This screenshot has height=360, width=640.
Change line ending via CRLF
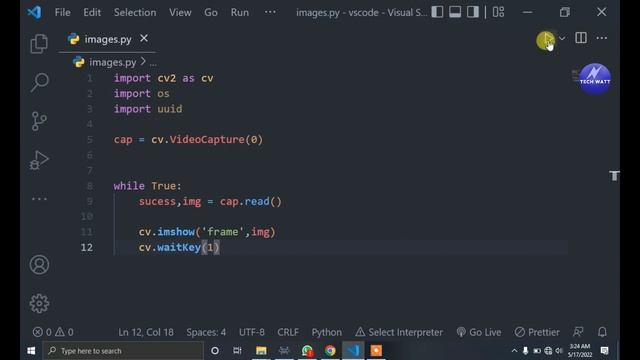(x=288, y=332)
